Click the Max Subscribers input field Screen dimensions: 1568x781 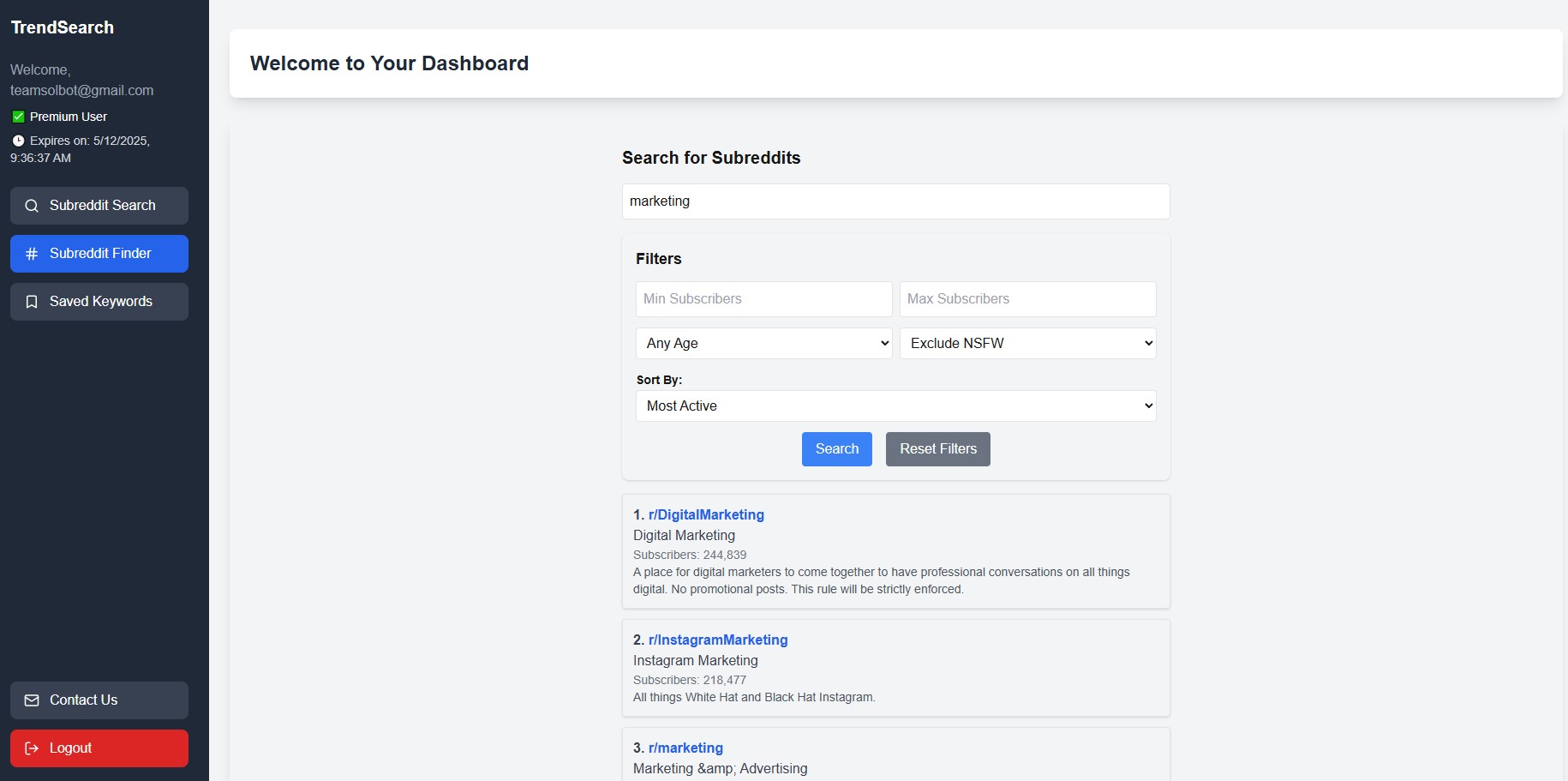coord(1027,299)
